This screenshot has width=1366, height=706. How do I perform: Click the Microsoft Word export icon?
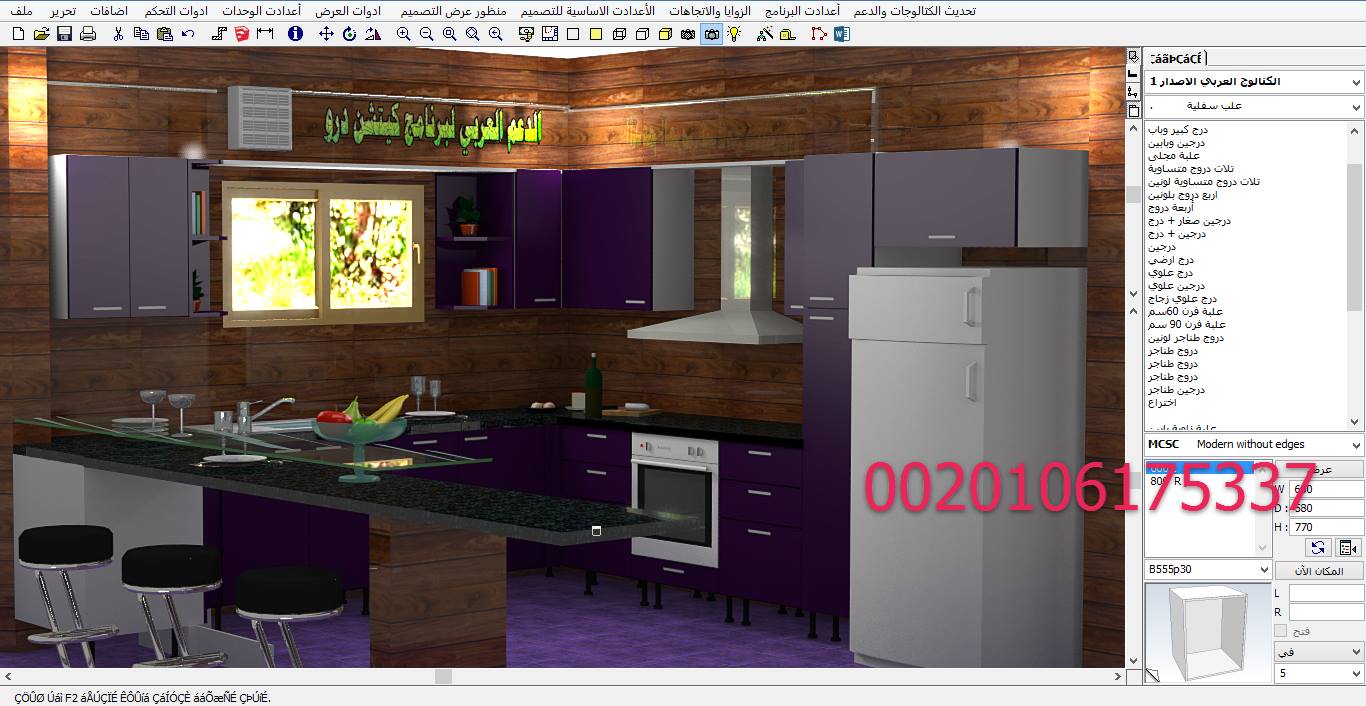(x=841, y=34)
